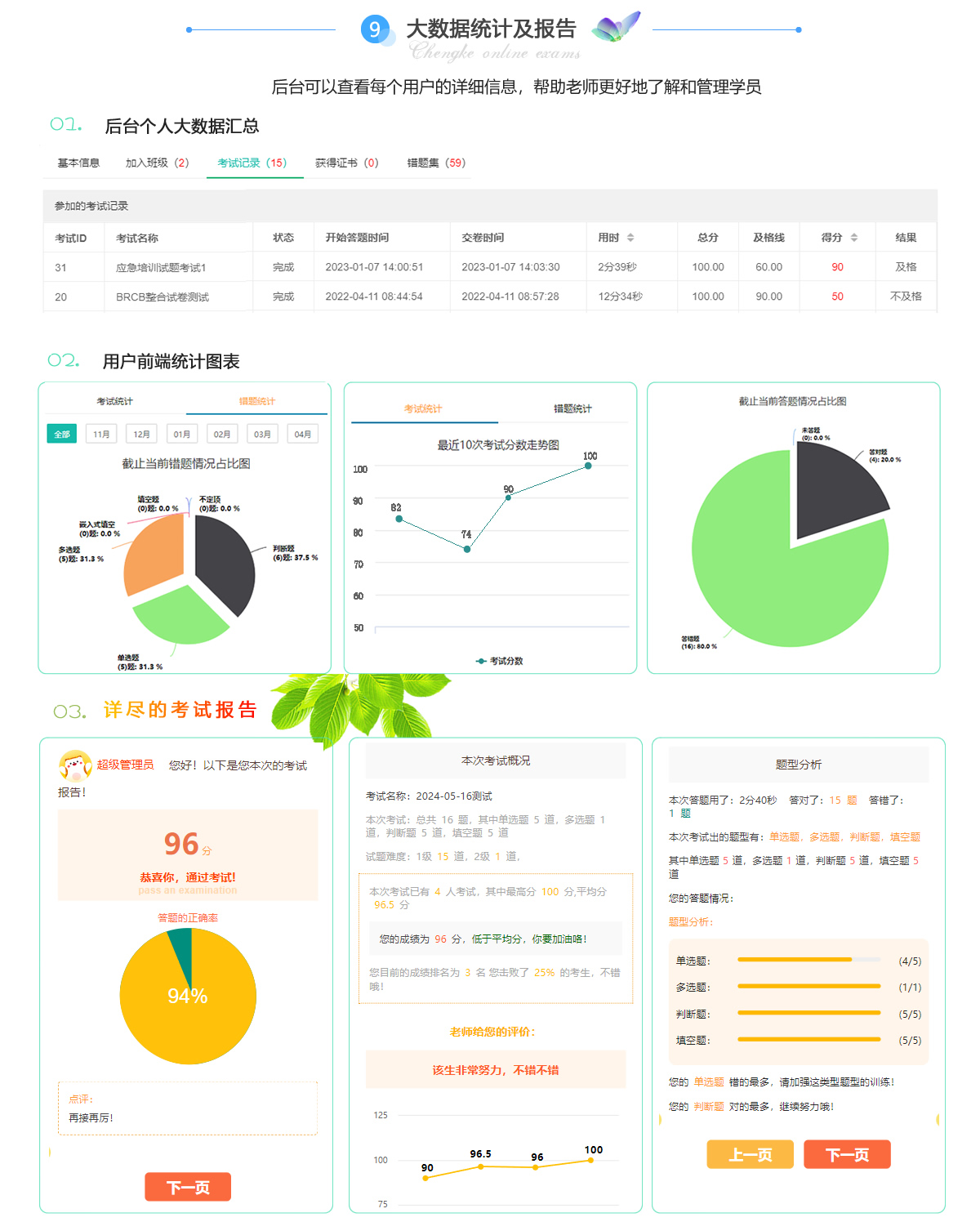Click the sort arrows beside 得分 column
Image resolution: width=980 pixels, height=1222 pixels.
(854, 238)
